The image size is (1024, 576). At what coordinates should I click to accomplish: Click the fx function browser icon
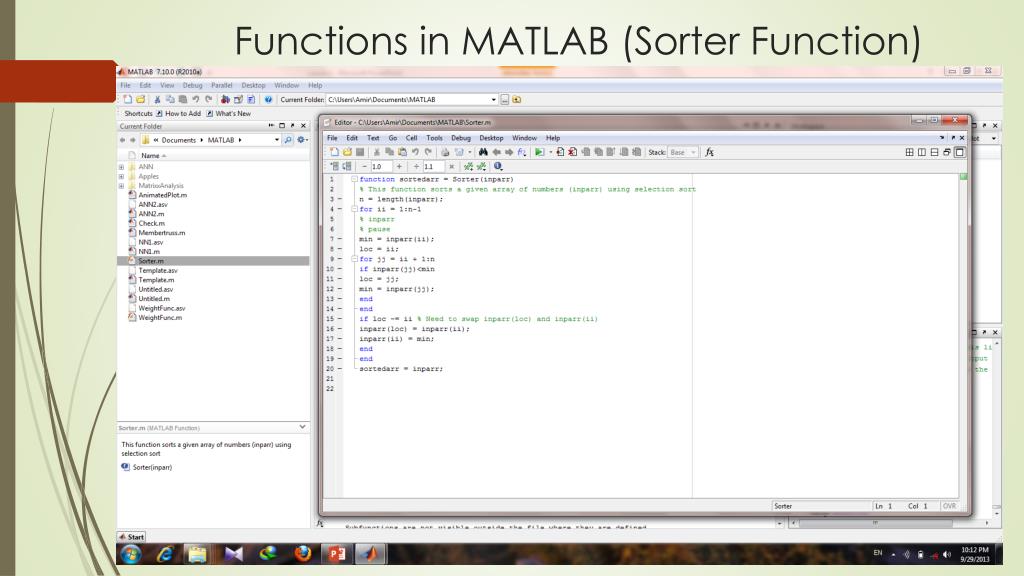click(710, 152)
